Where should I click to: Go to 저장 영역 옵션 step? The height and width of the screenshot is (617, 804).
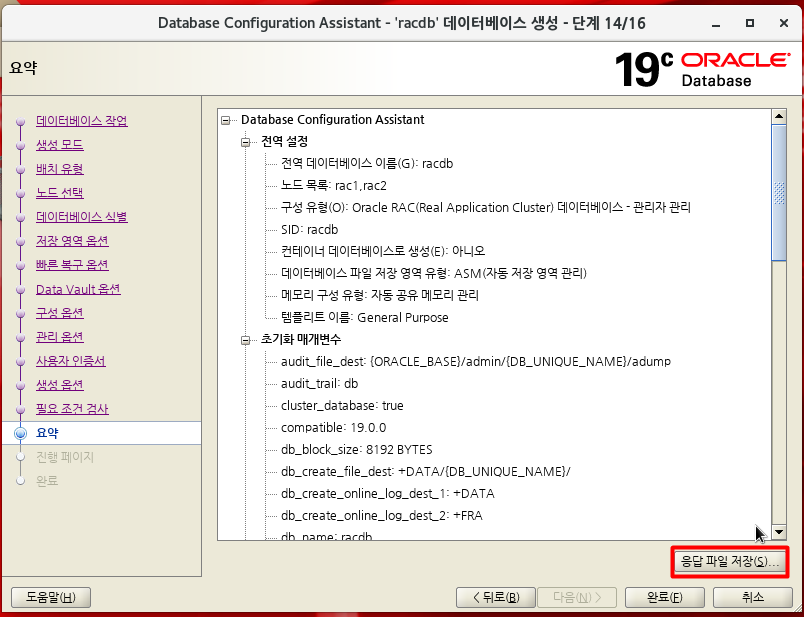pyautogui.click(x=72, y=241)
